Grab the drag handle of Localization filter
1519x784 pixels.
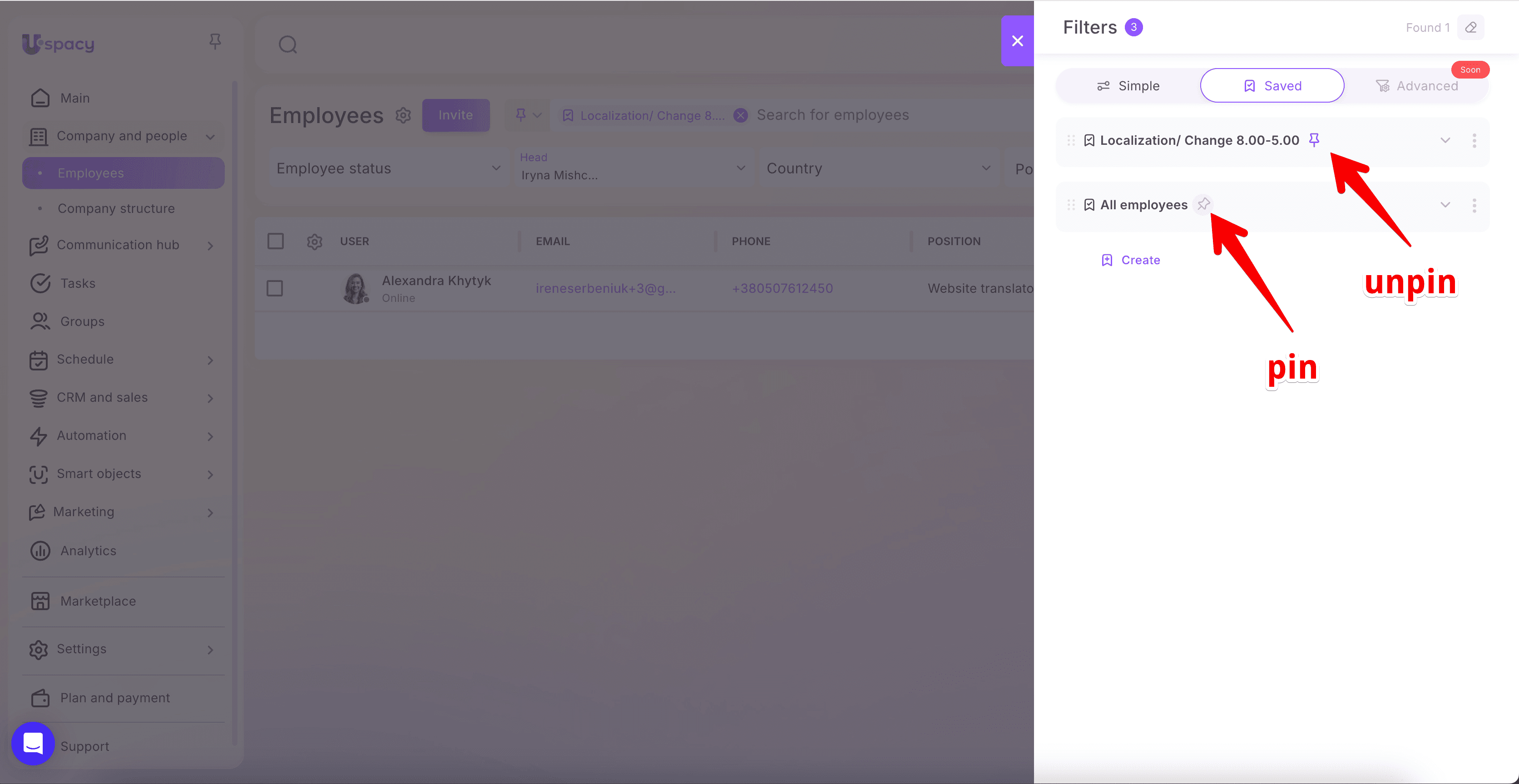pyautogui.click(x=1071, y=140)
